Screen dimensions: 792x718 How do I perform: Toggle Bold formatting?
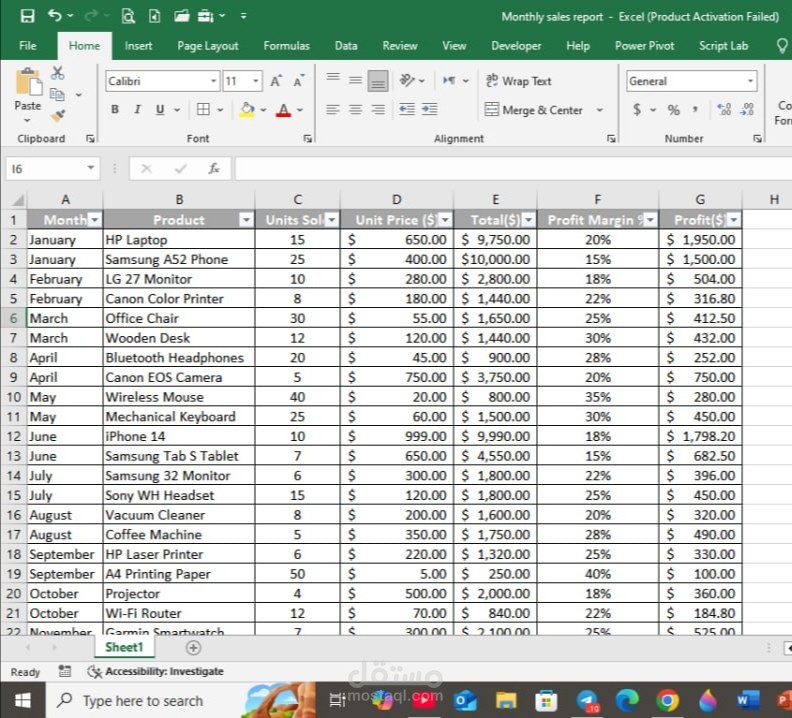(x=115, y=109)
